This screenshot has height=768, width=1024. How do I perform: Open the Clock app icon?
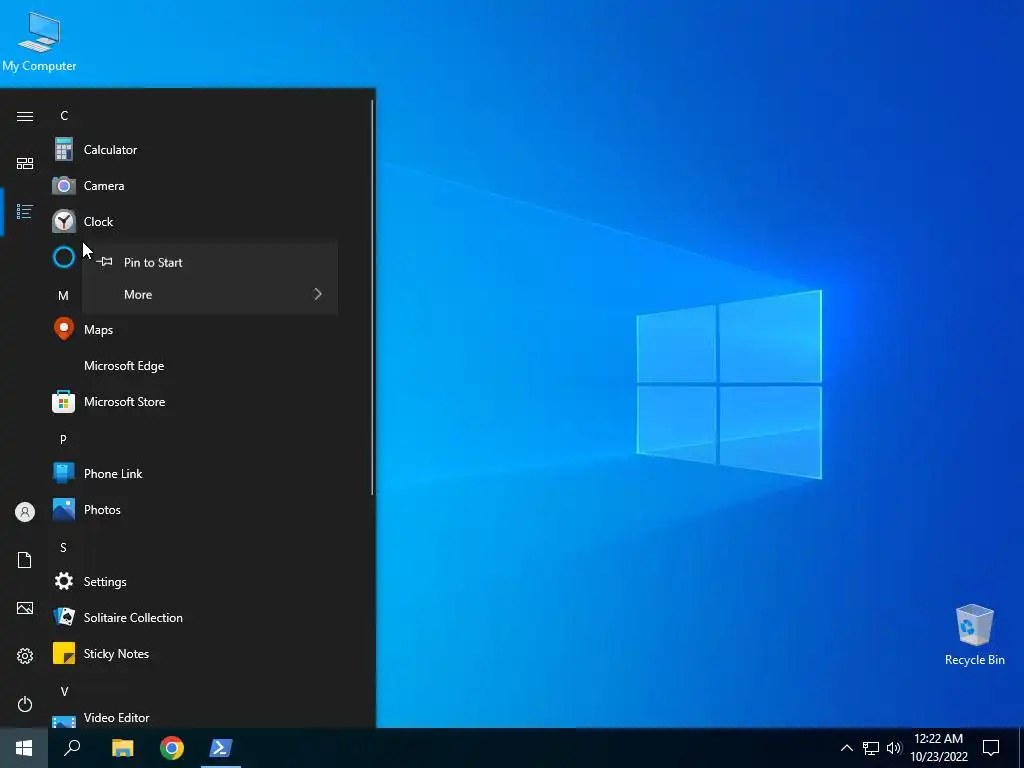coord(63,222)
